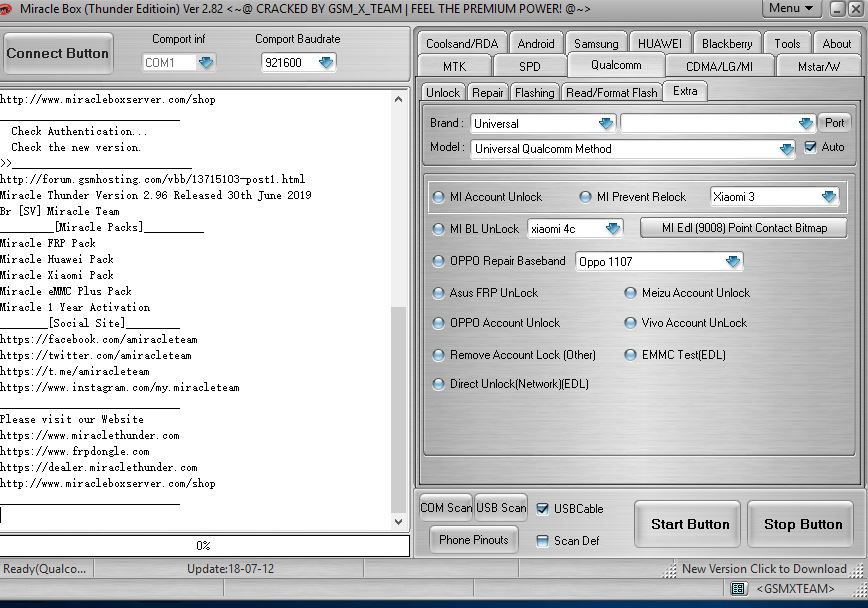Click New Version Click to Download
868x608 pixels.
[764, 569]
